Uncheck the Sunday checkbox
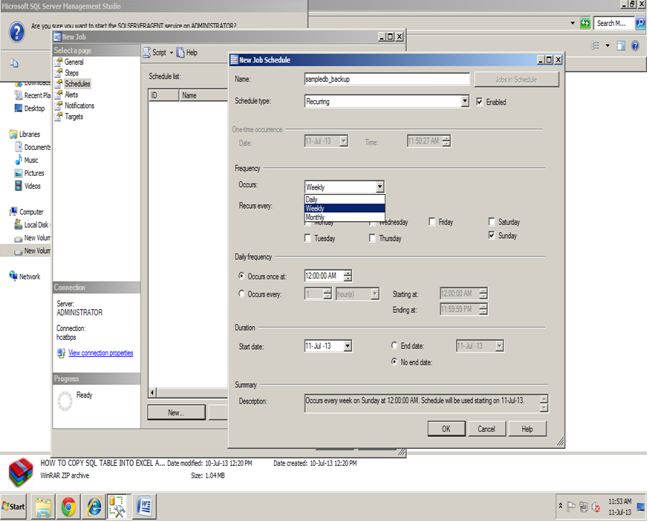Screen dimensions: 650x522 point(492,236)
